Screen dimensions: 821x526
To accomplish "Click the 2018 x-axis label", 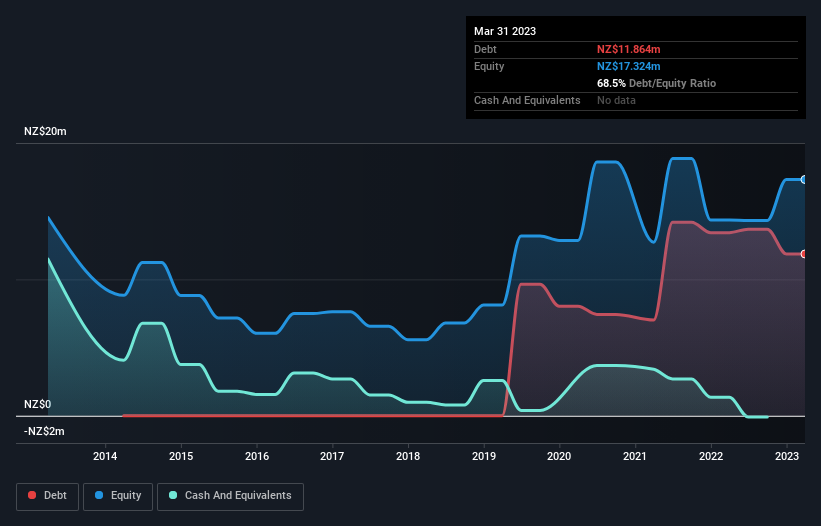I will coord(408,456).
